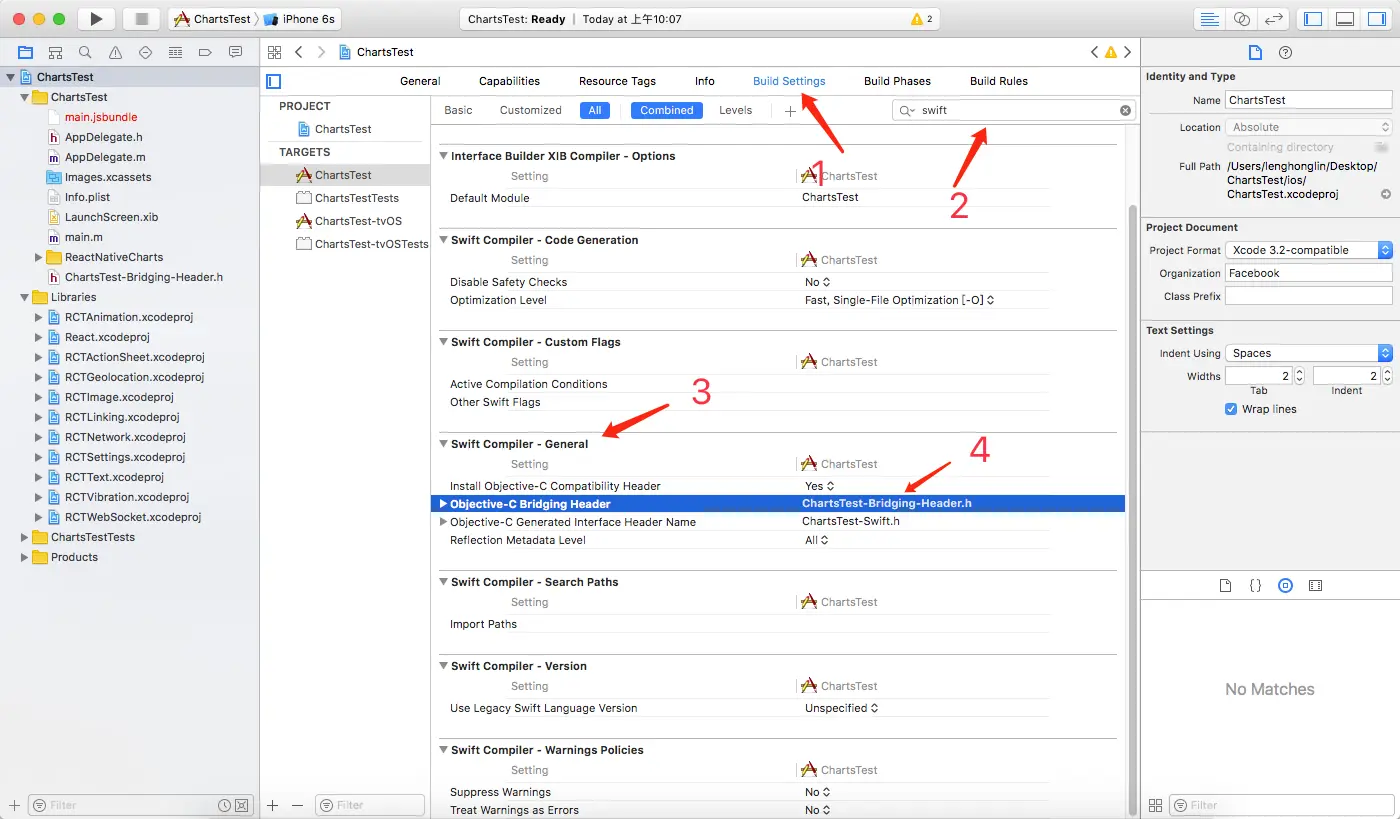
Task: Show the Quick Help inspector
Action: coord(1286,52)
